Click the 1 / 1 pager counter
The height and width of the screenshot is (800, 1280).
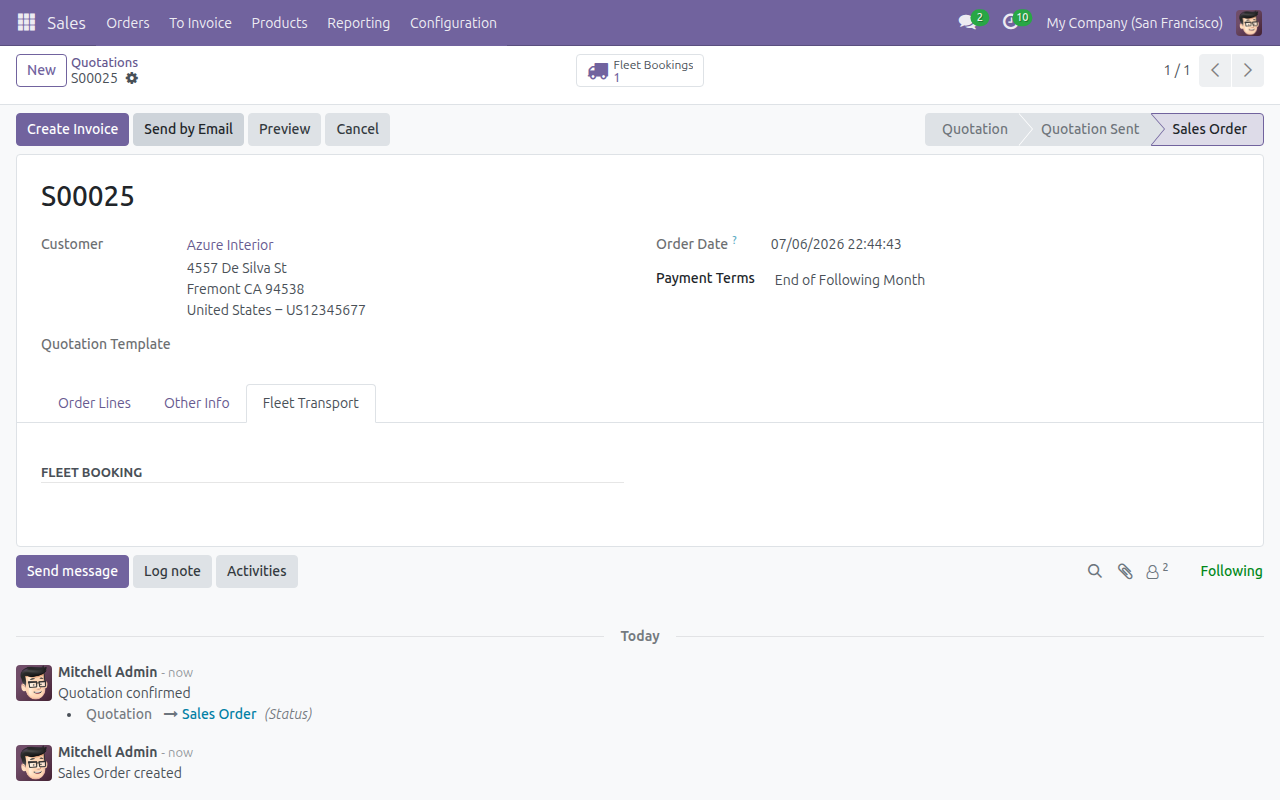[x=1177, y=70]
